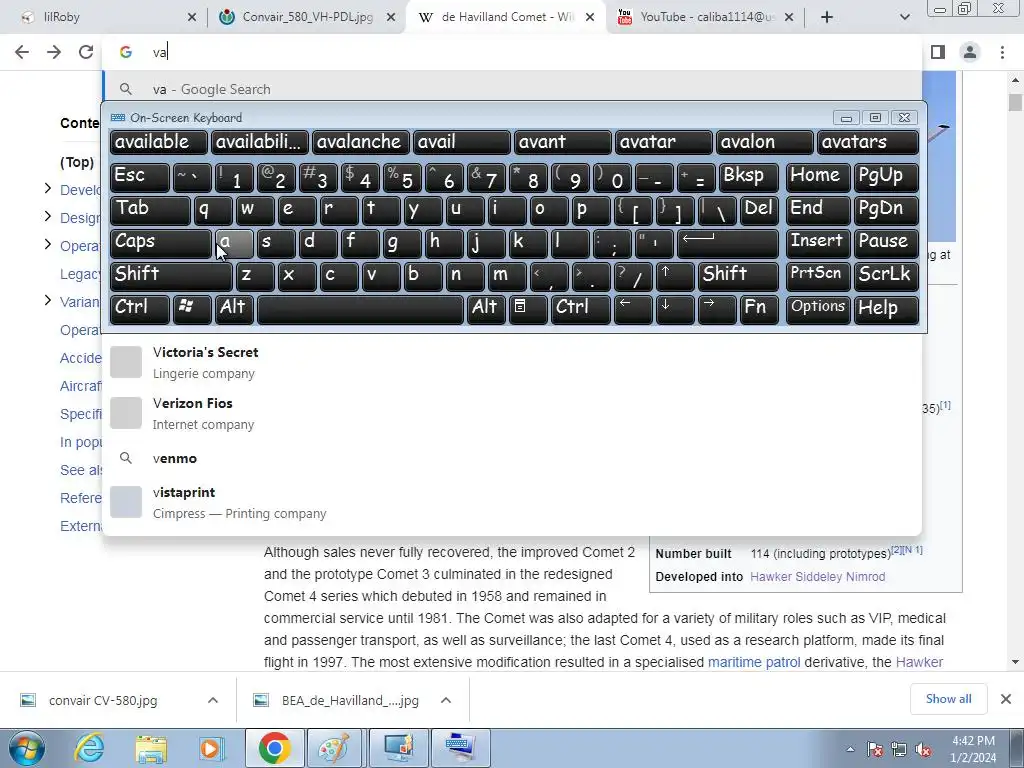Toggle the right Alt key
This screenshot has height=768, width=1024.
[x=486, y=309]
